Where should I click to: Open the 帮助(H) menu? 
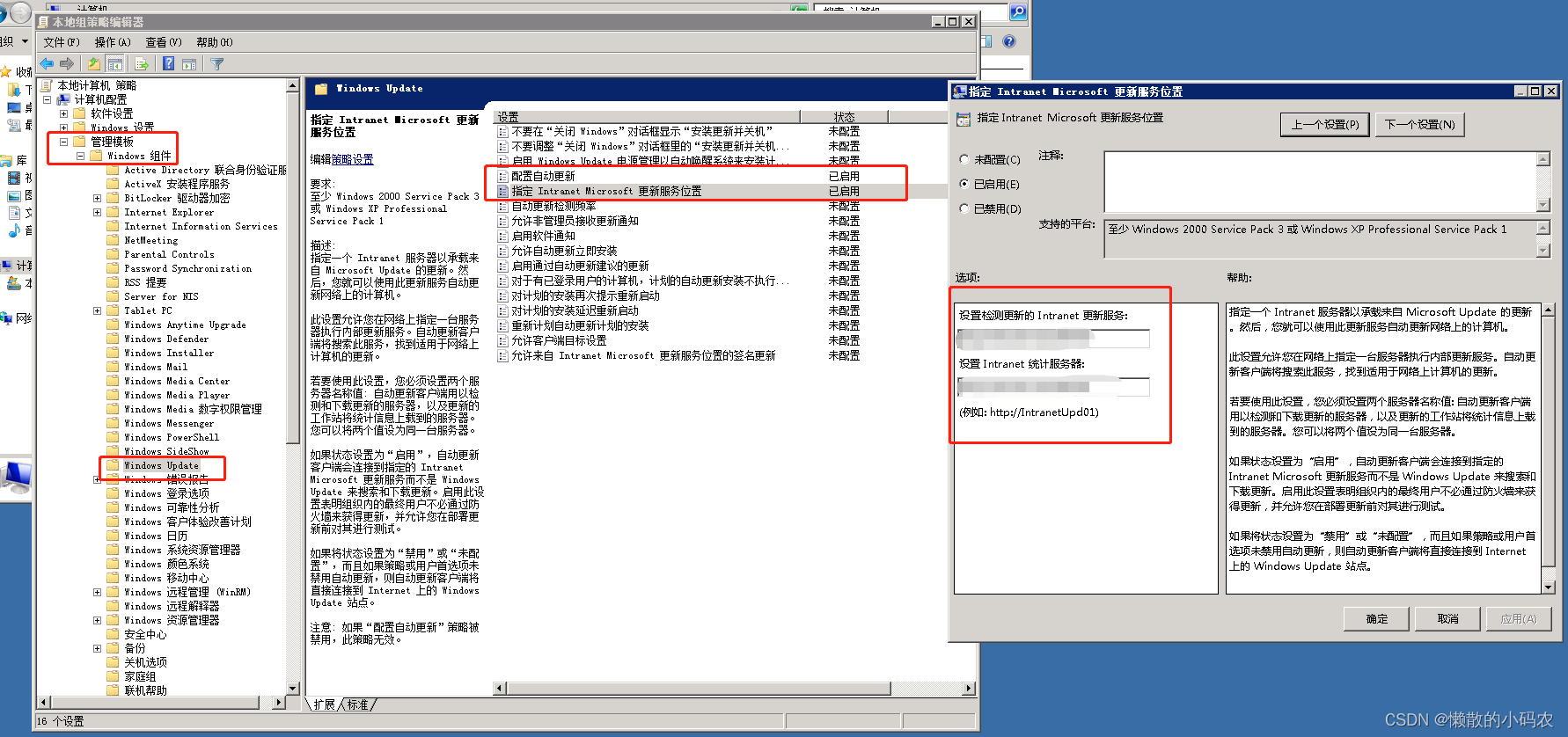coord(215,42)
